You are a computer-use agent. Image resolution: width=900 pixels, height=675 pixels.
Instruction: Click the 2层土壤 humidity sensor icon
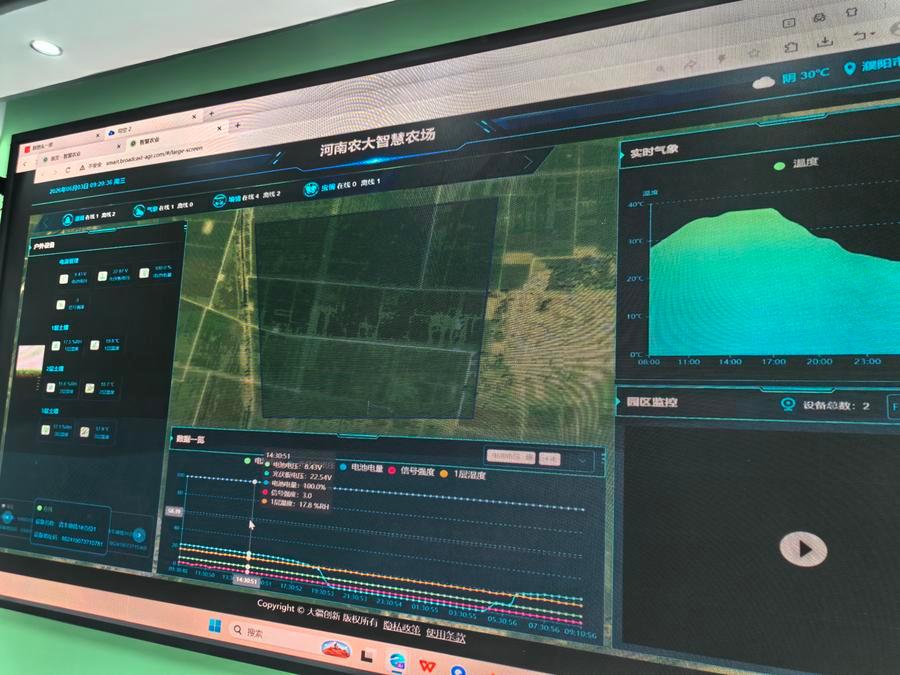tap(51, 387)
